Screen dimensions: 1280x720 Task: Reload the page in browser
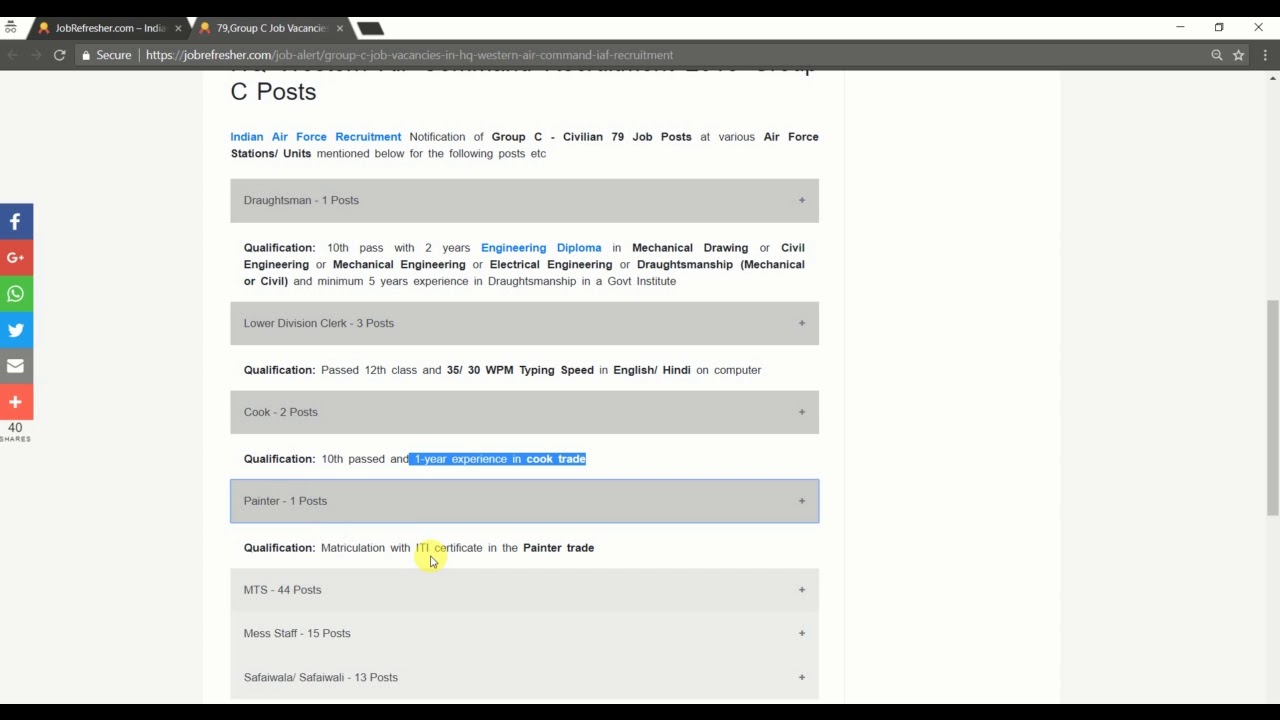click(x=59, y=55)
